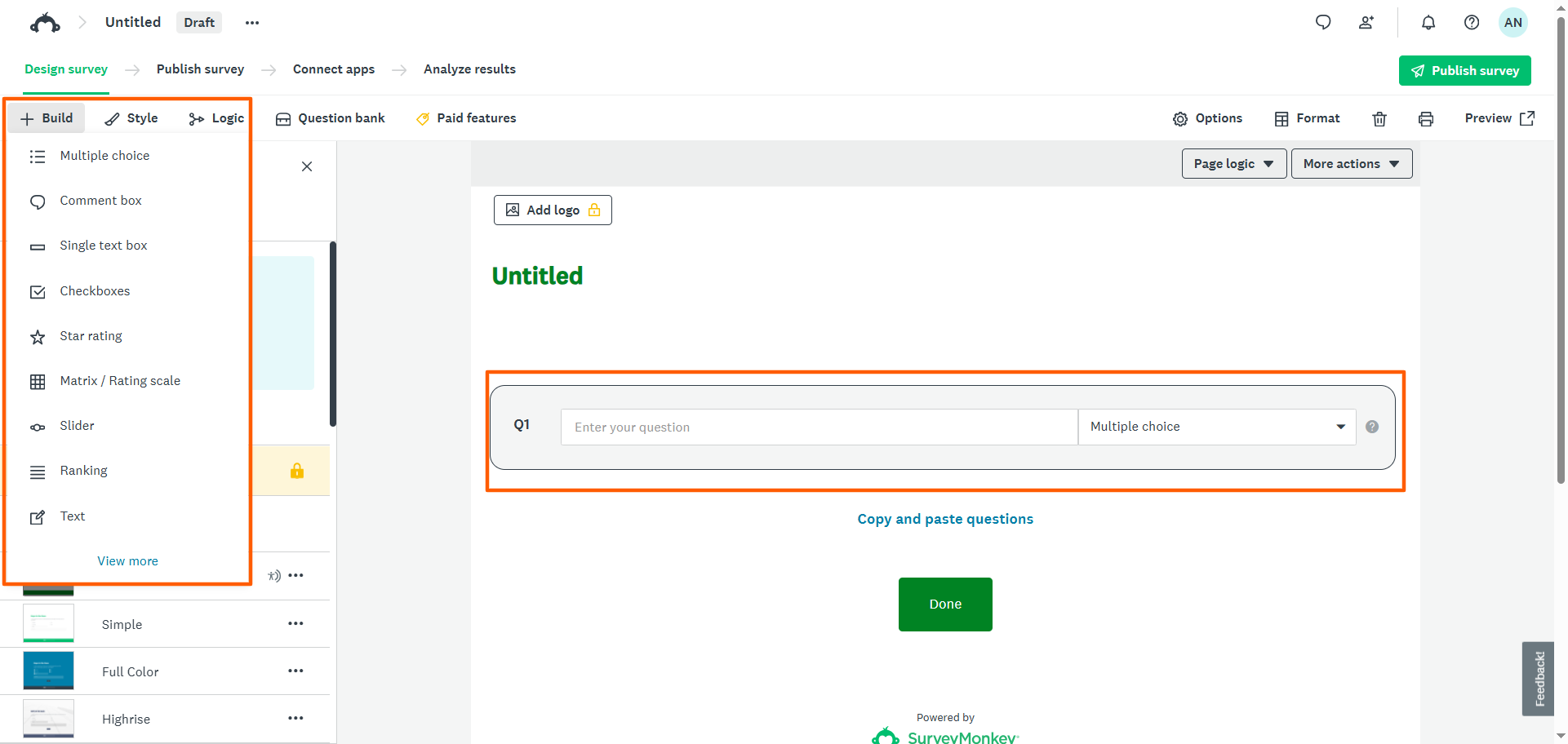Open options for the Full Color theme
The width and height of the screenshot is (1568, 744).
click(295, 671)
